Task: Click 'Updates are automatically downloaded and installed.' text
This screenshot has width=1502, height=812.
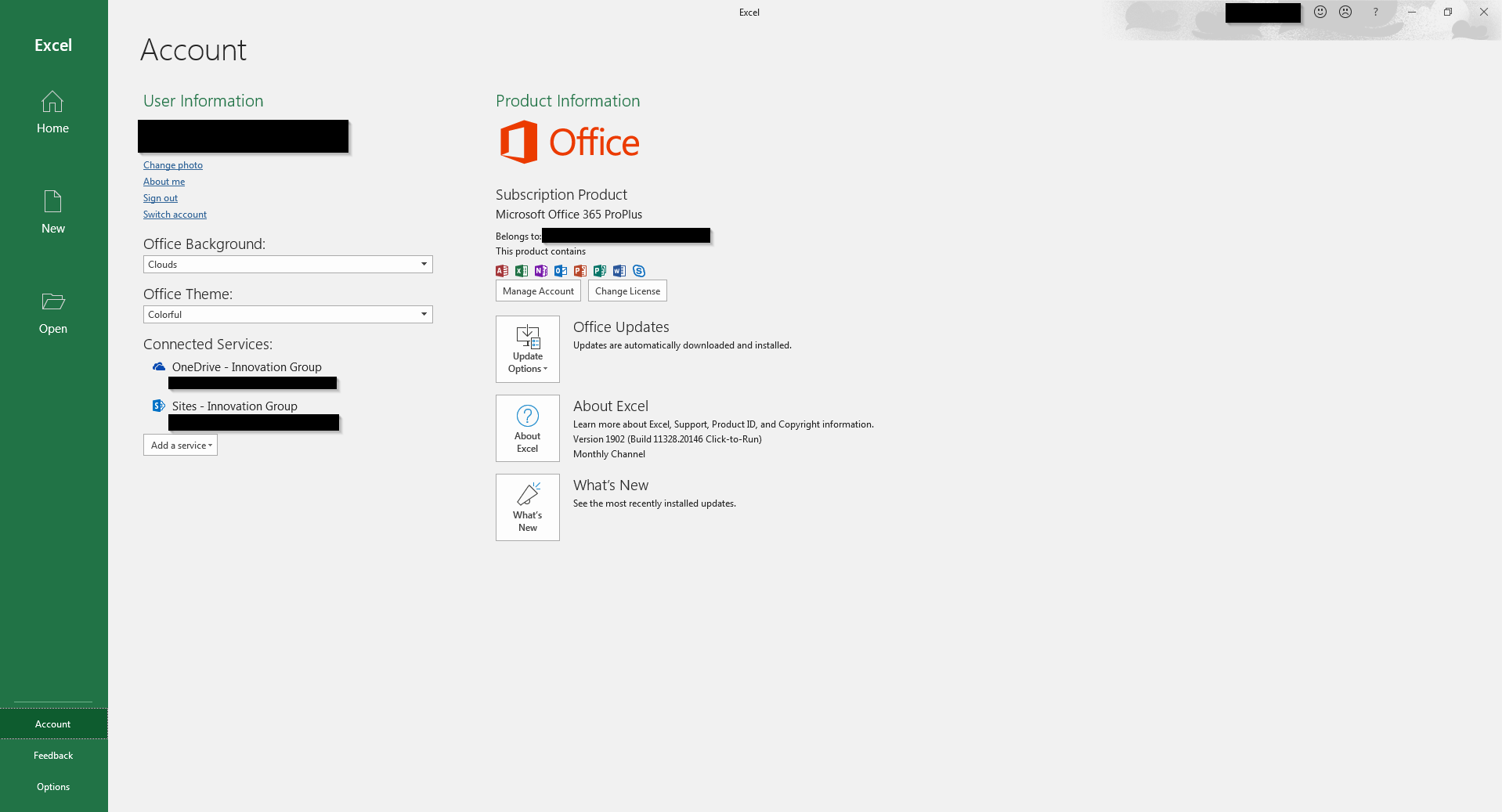Action: click(682, 345)
